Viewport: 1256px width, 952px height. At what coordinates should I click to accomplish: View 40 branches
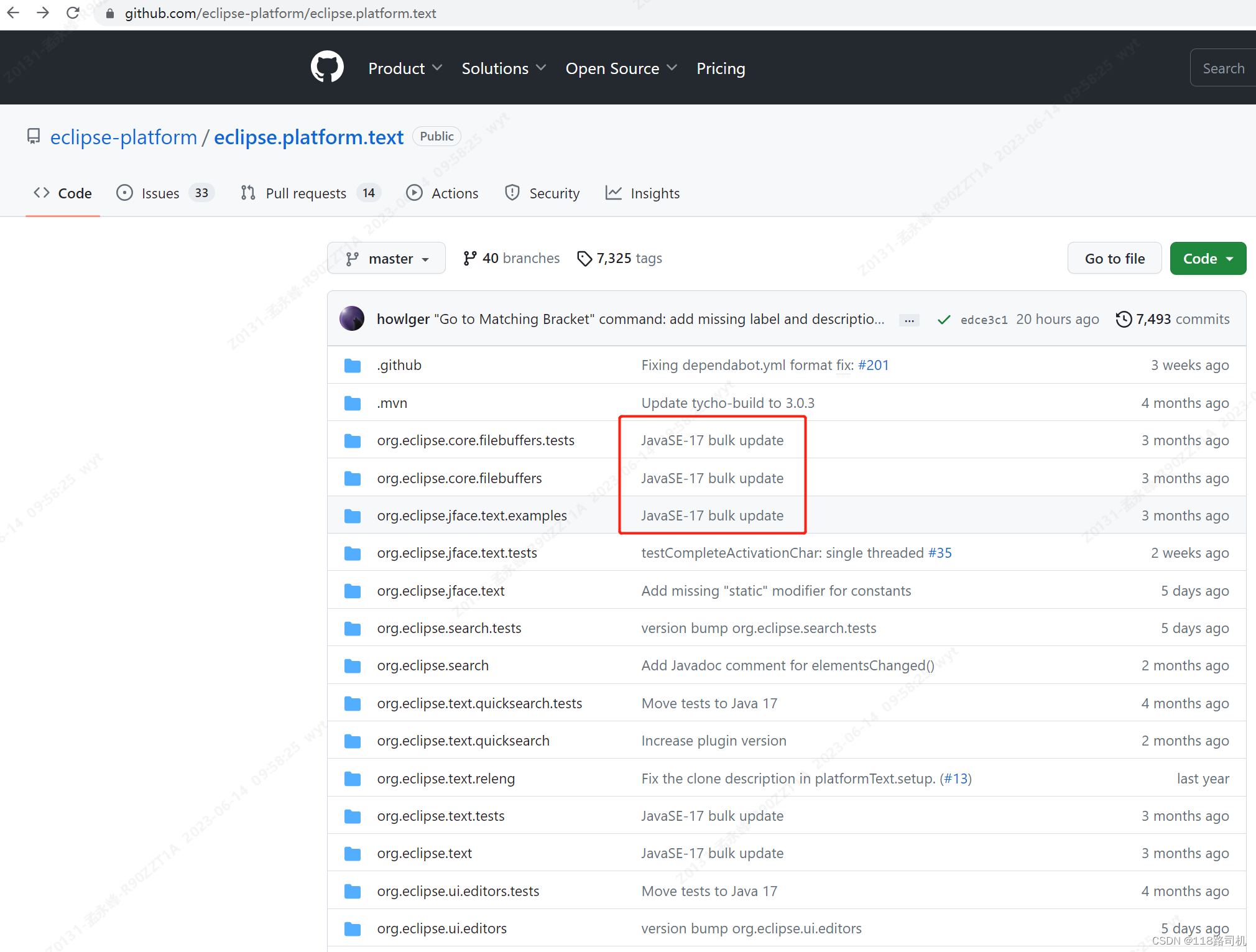point(511,258)
